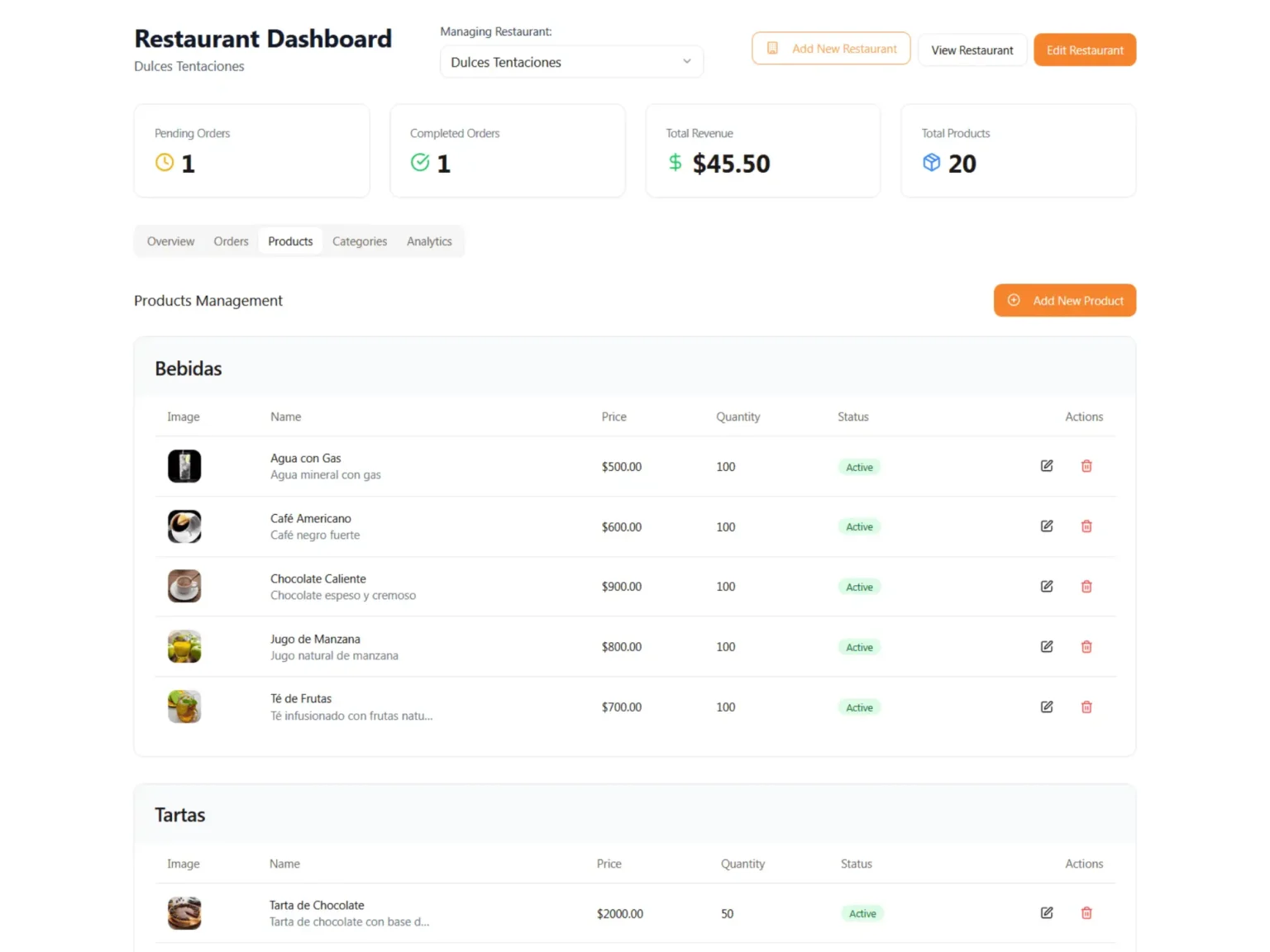Toggle the Active status badge for Tarta de Chocolate
The width and height of the screenshot is (1270, 952).
pyautogui.click(x=862, y=913)
